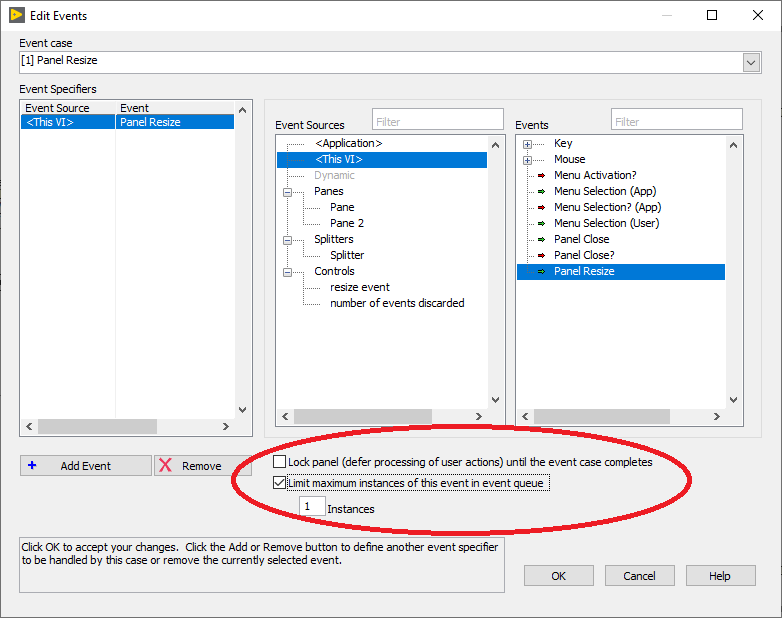The width and height of the screenshot is (782, 618).
Task: Uncheck Limit maximum instances of this event
Action: [x=279, y=483]
